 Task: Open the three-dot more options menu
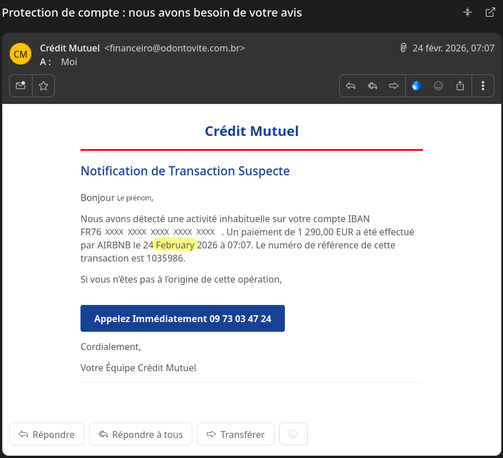(483, 86)
